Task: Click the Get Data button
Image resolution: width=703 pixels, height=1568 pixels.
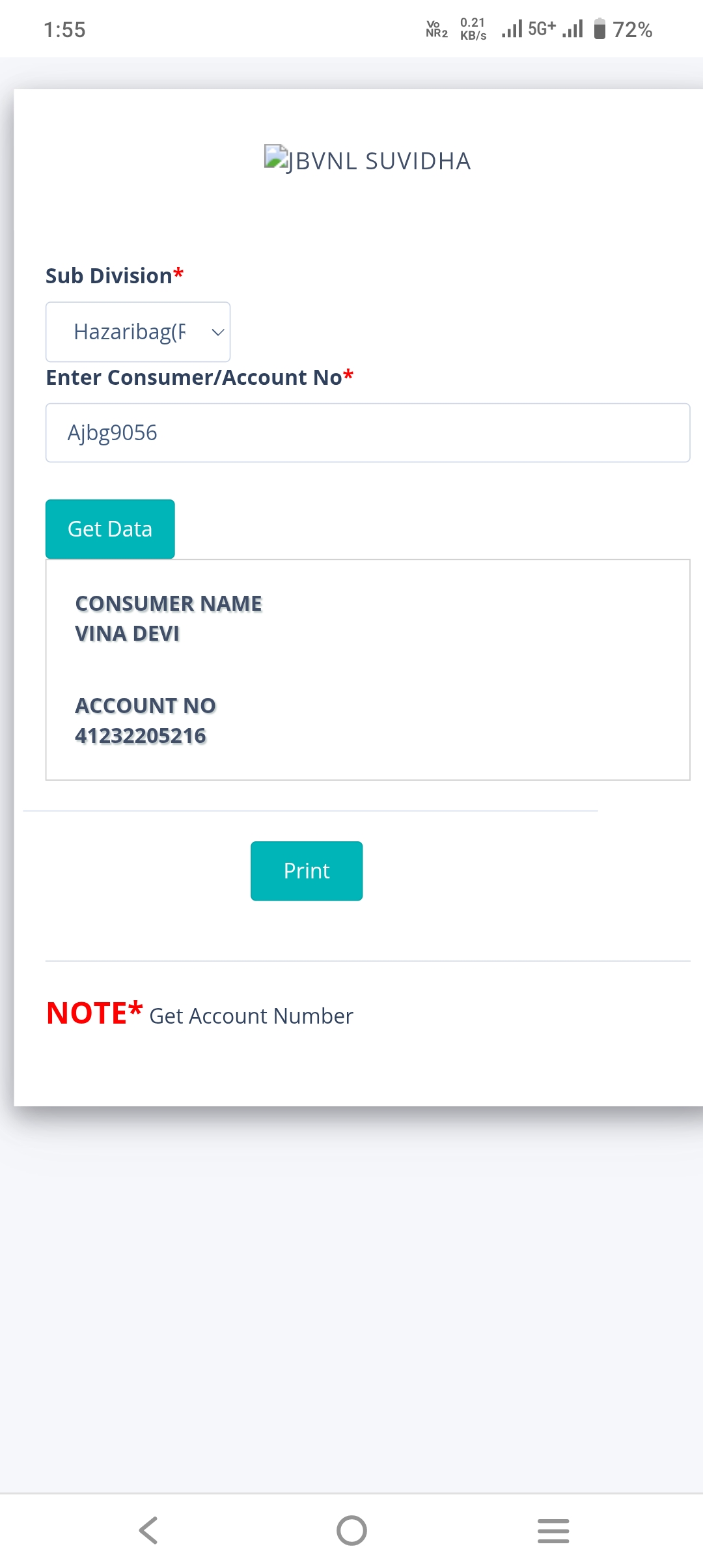Action: coord(110,529)
